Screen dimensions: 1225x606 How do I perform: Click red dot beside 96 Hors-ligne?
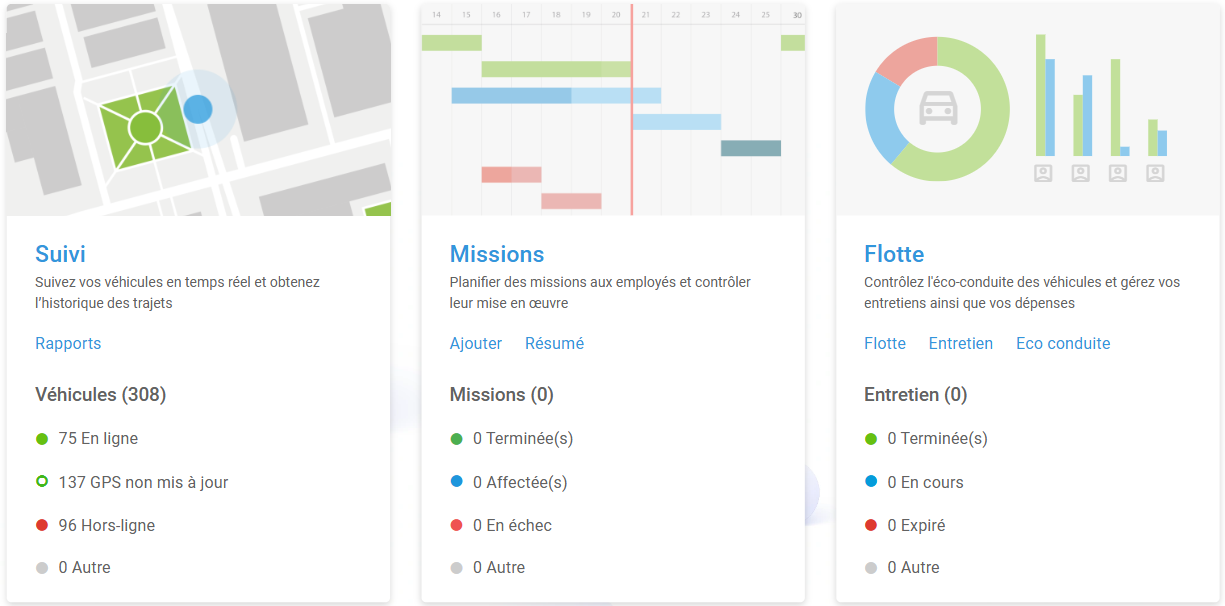pyautogui.click(x=42, y=525)
